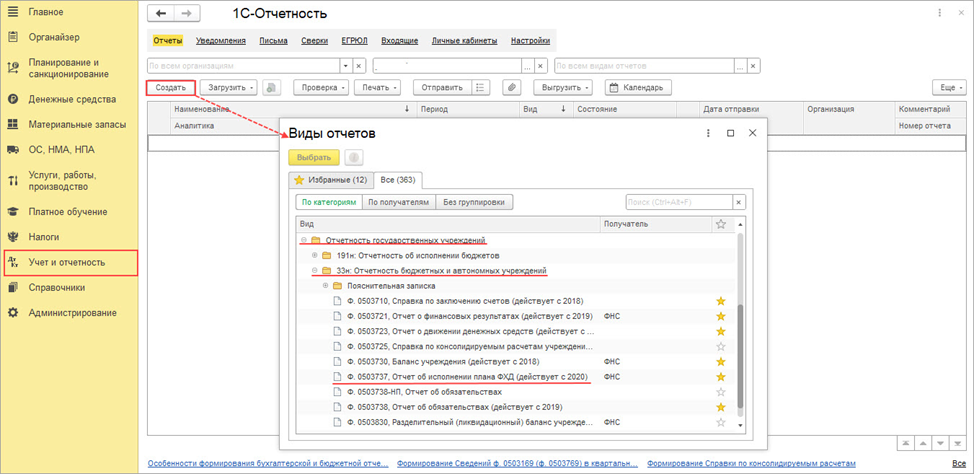The height and width of the screenshot is (474, 974).
Task: Open the Главное section icon
Action: [12, 12]
